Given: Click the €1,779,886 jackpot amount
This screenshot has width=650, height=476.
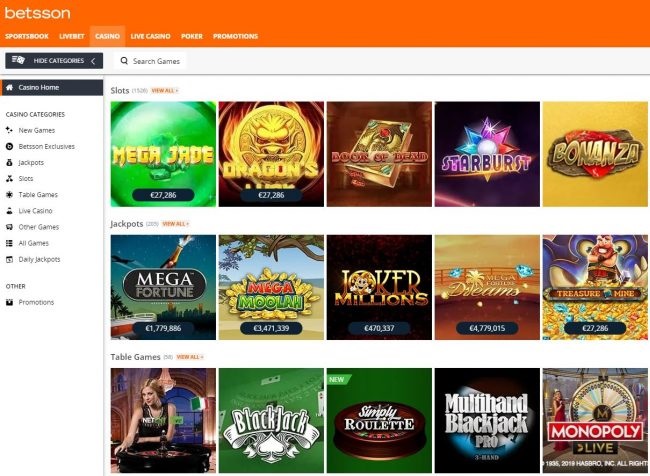Looking at the screenshot, I should pos(163,328).
